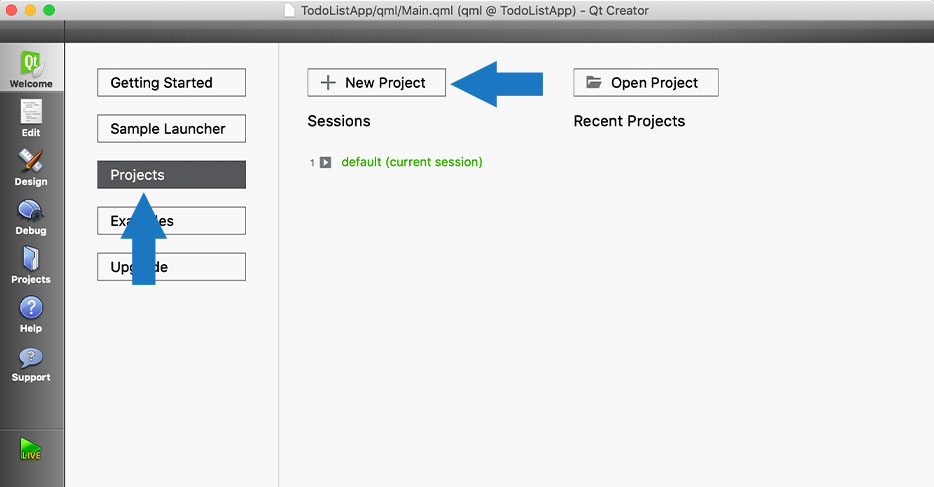
Task: Click the folder icon in Open Project
Action: pos(593,82)
